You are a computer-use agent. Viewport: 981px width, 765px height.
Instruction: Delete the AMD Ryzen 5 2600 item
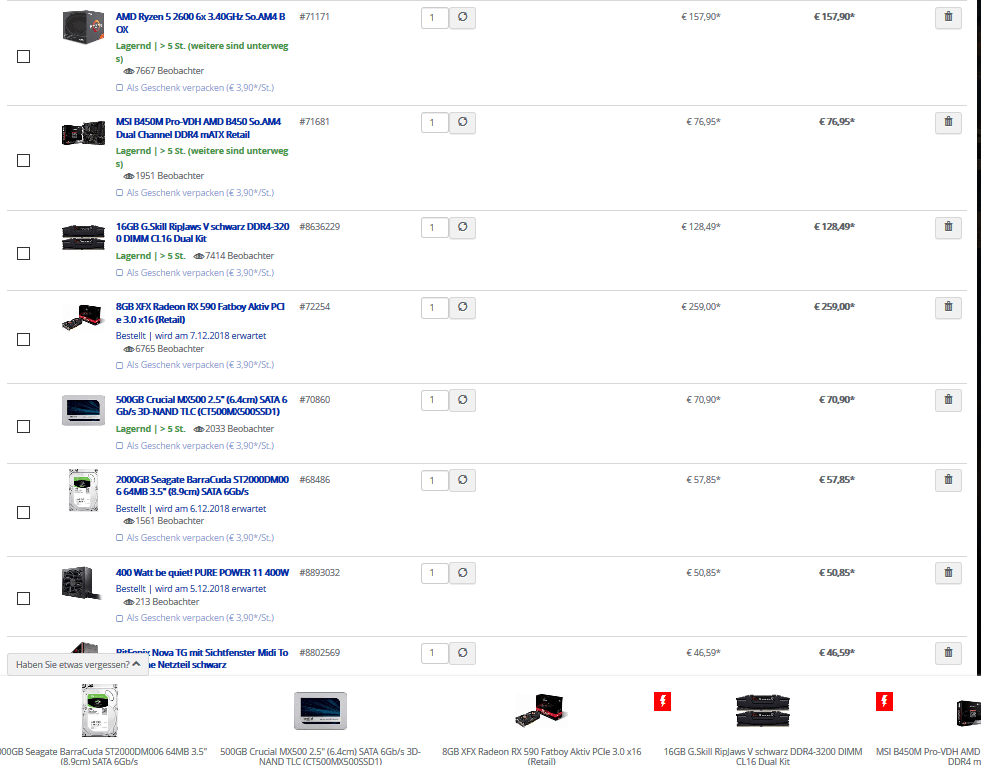point(948,18)
